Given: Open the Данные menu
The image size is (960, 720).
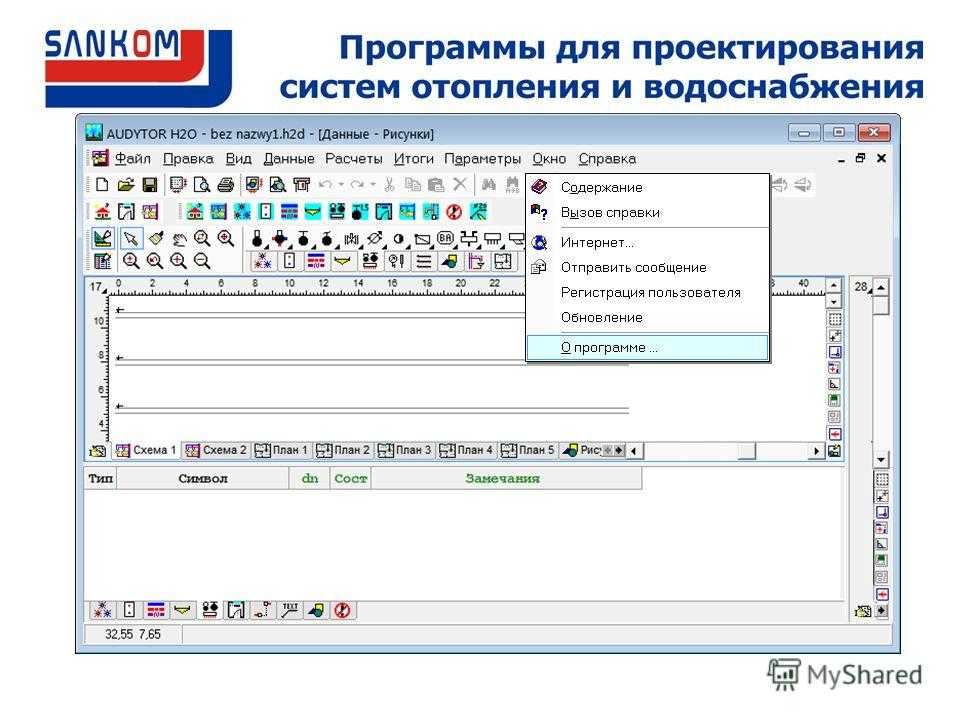Looking at the screenshot, I should [288, 159].
